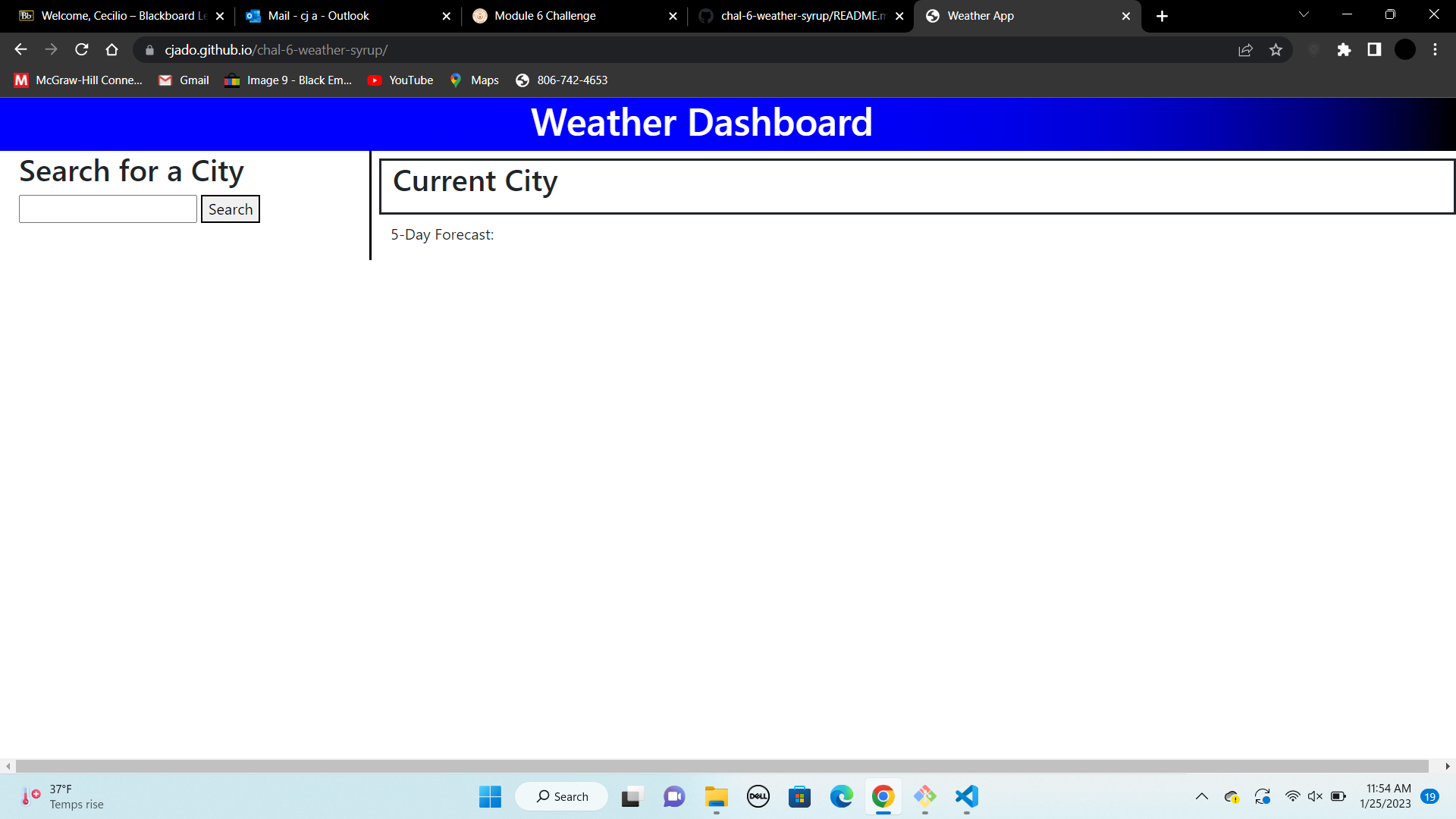Open the McGraw-Hill Connect bookmark
This screenshot has width=1456, height=819.
click(x=78, y=80)
